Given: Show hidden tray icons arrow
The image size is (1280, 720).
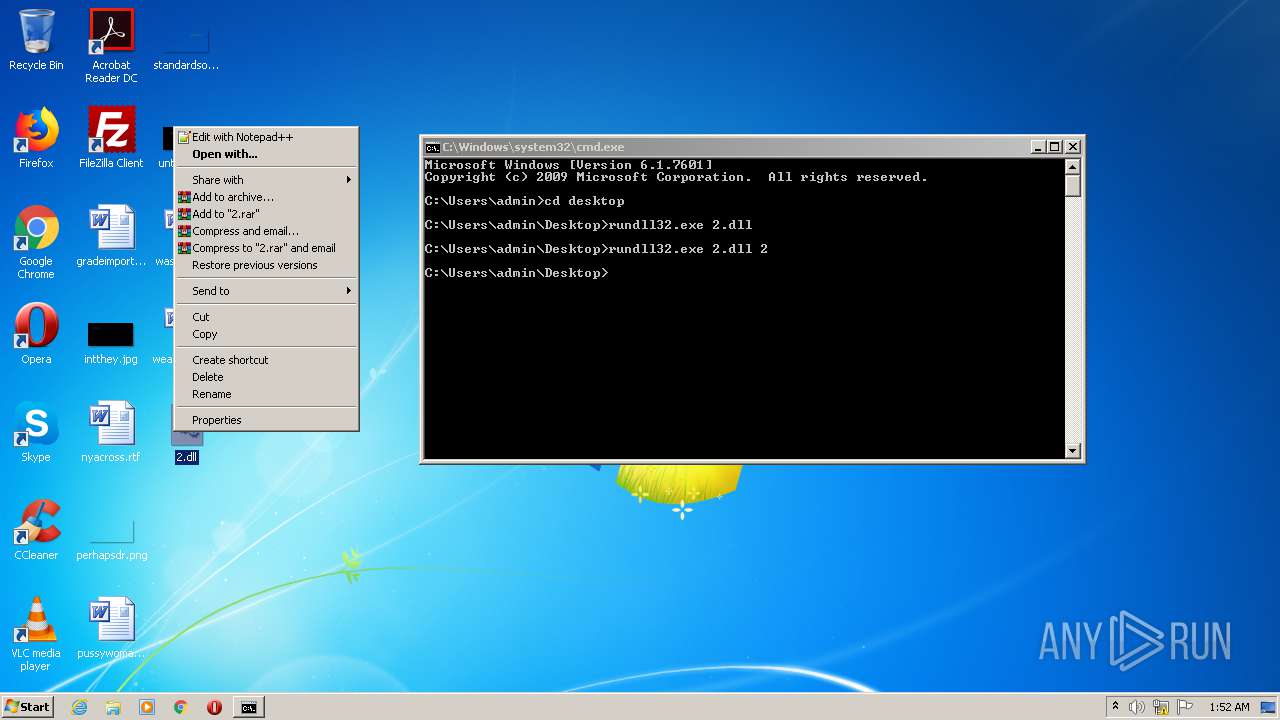Looking at the screenshot, I should tap(1115, 707).
